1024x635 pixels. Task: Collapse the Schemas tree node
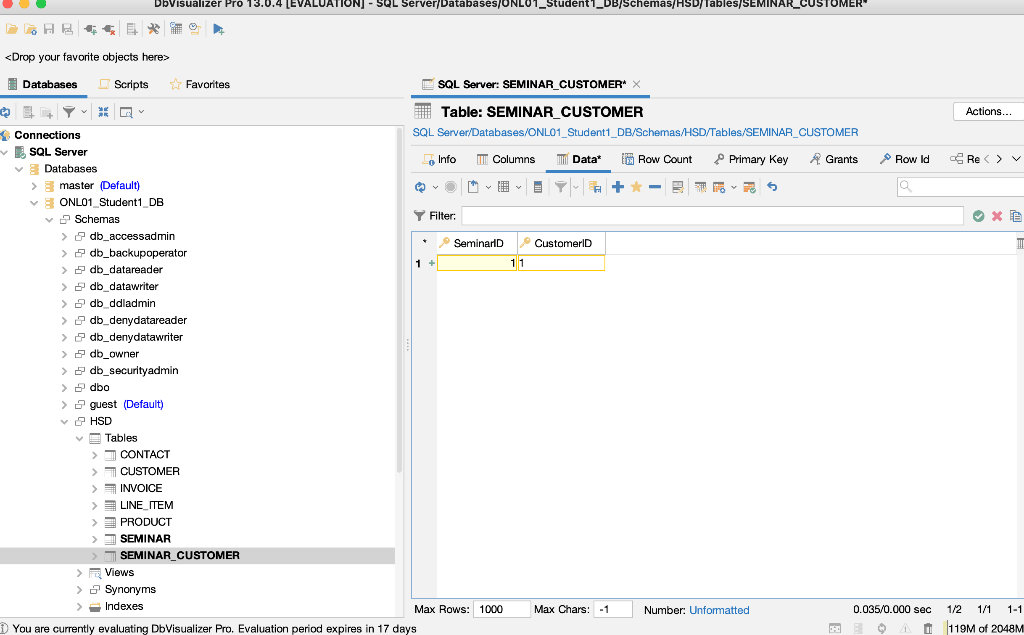pos(48,219)
